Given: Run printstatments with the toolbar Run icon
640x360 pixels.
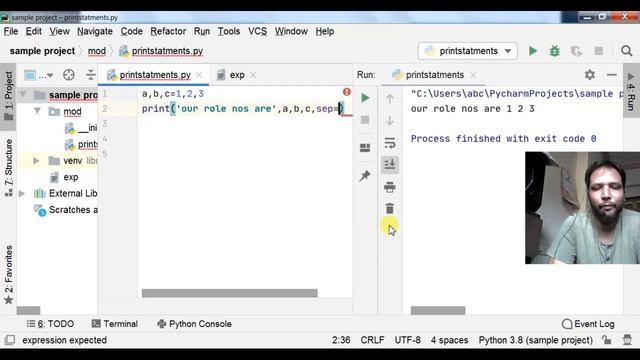Looking at the screenshot, I should coord(533,51).
